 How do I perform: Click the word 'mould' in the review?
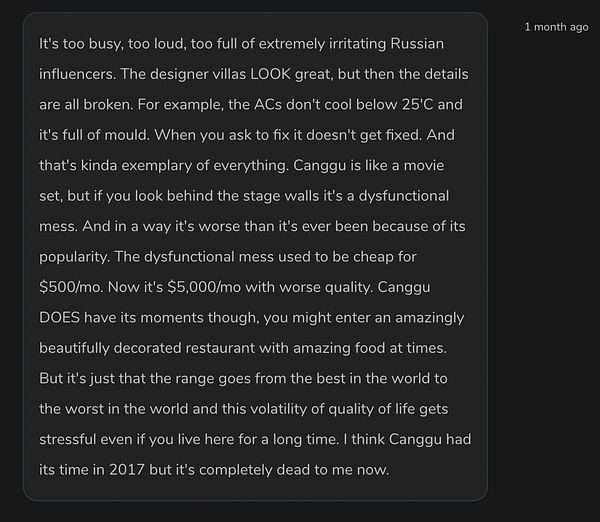point(126,135)
